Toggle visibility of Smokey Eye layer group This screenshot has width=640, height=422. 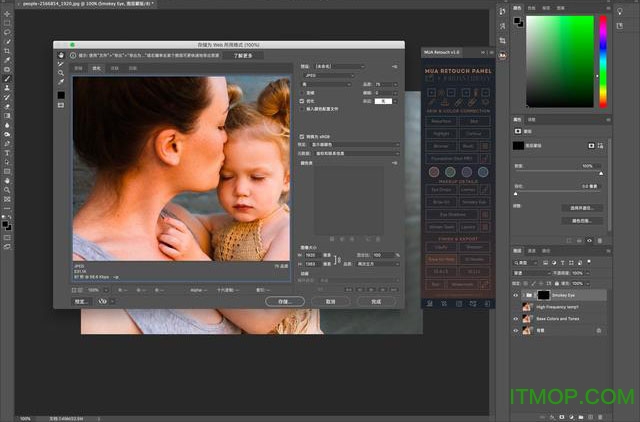coord(516,295)
